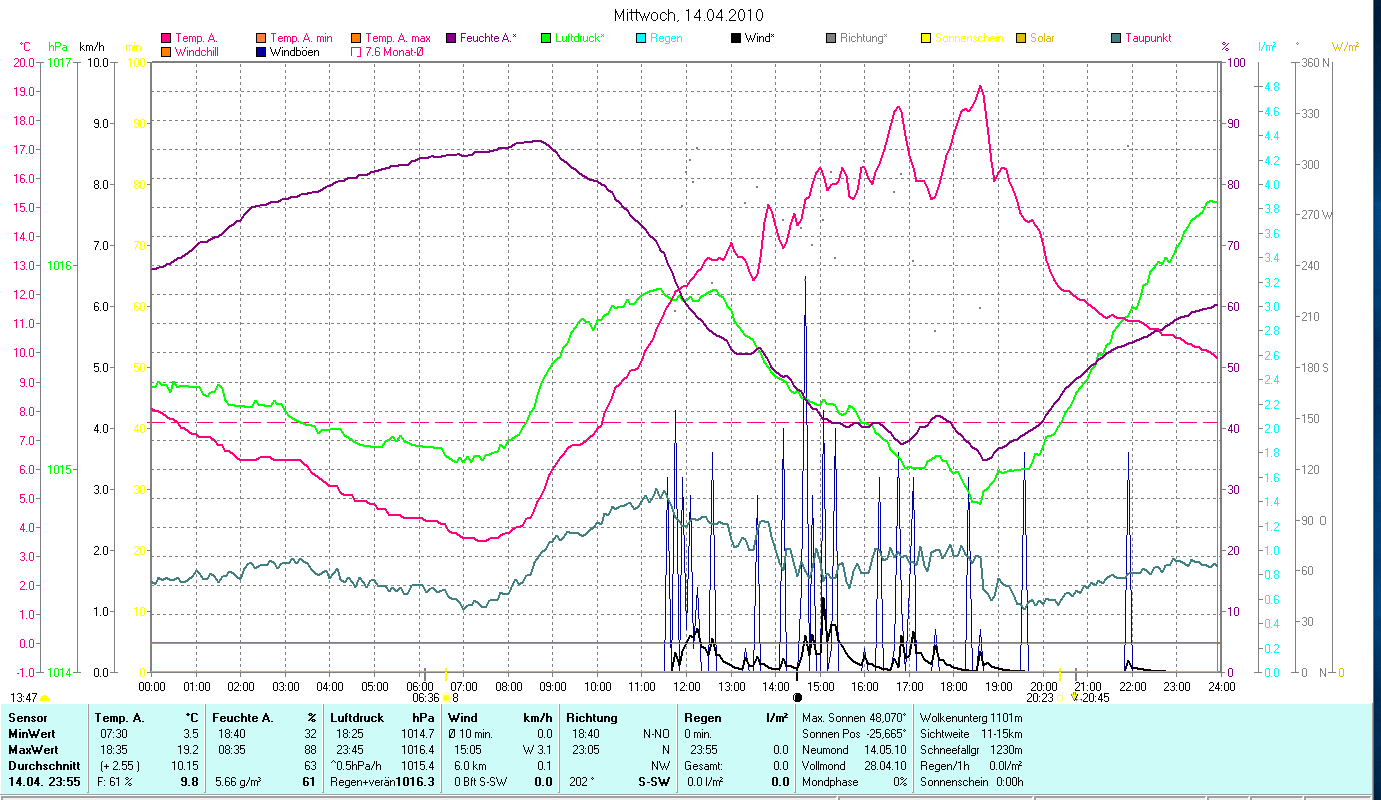Click the MaxWert row label

33,750
